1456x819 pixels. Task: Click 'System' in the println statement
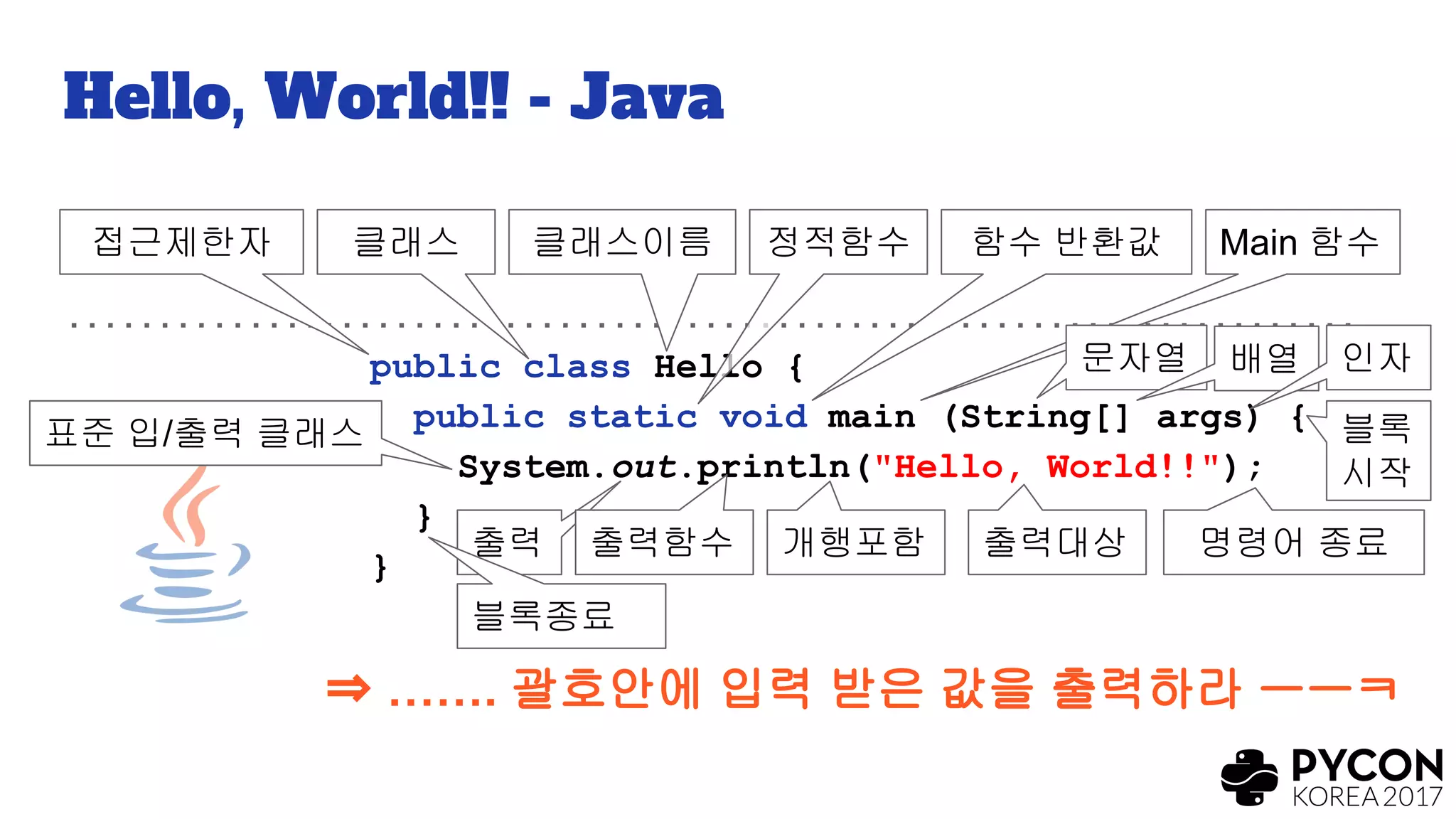(524, 468)
